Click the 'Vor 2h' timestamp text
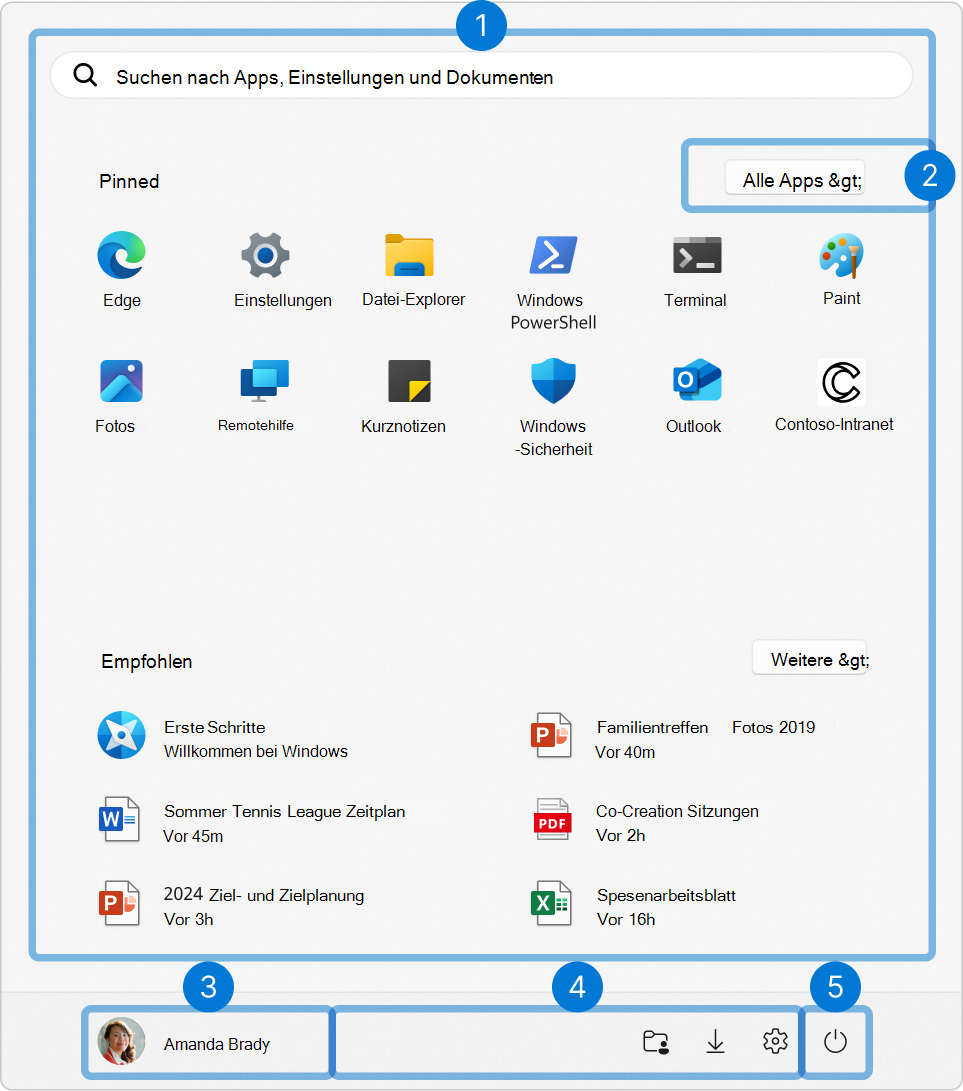Viewport: 963px width, 1091px height. 620,836
